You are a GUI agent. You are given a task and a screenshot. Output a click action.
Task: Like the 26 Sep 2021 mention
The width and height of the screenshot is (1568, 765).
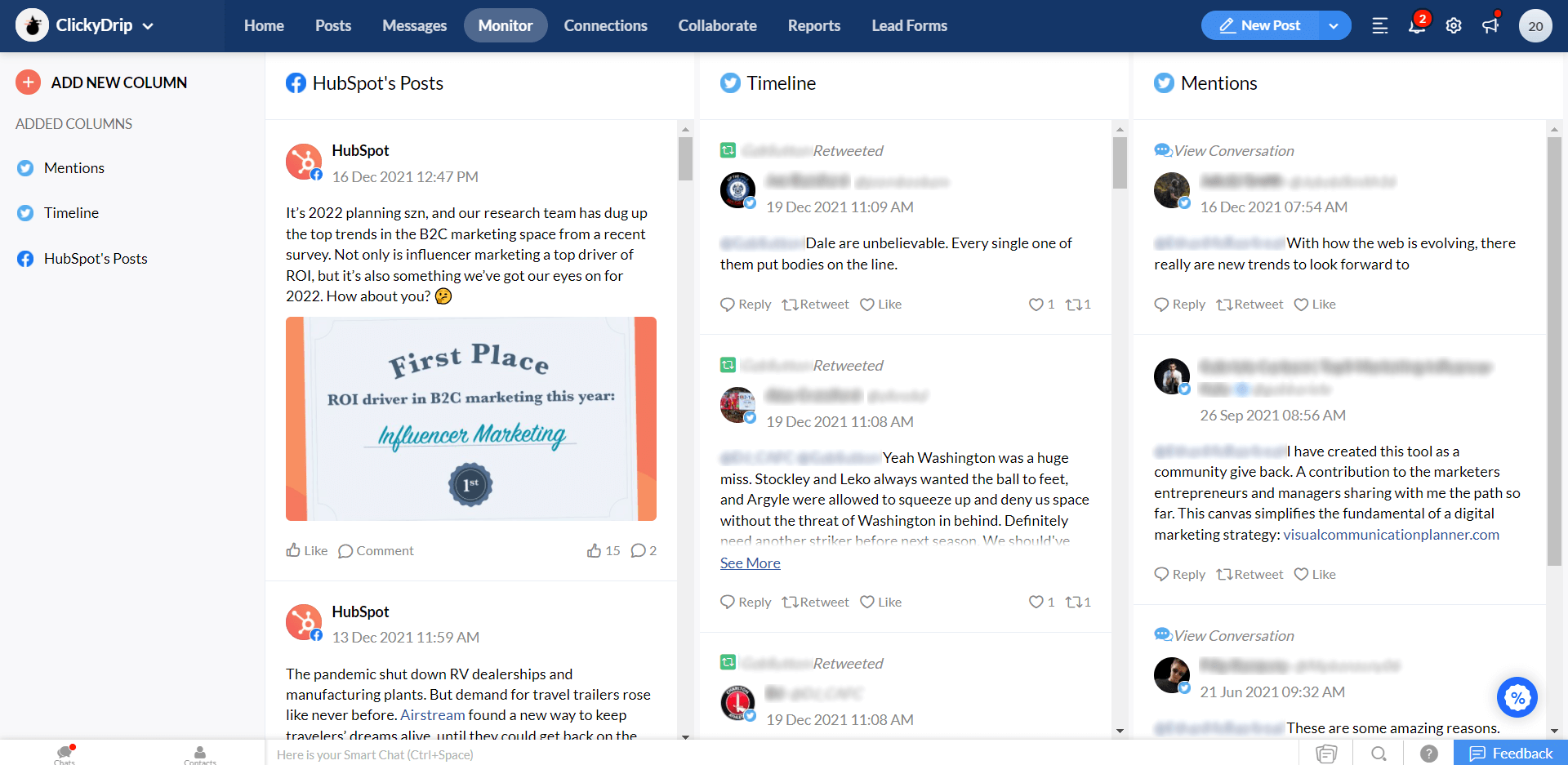coord(1316,574)
